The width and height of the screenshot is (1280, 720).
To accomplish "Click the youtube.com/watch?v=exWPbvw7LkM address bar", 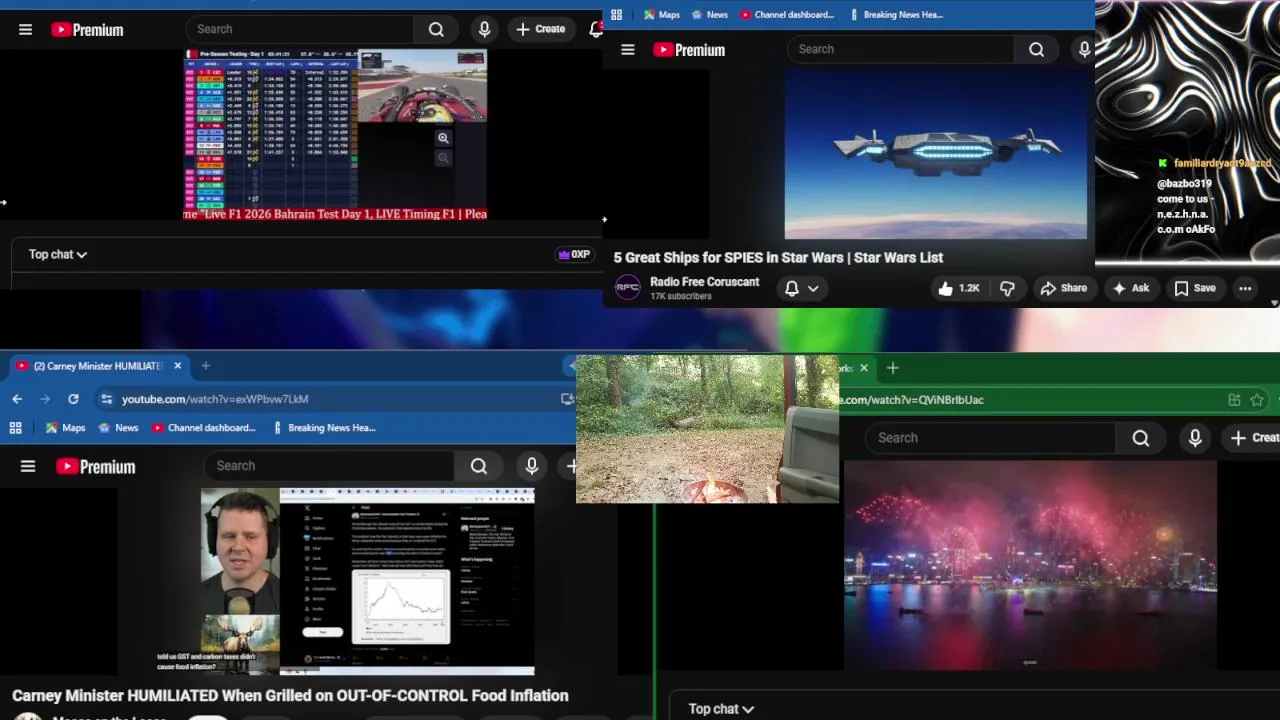I will (335, 399).
